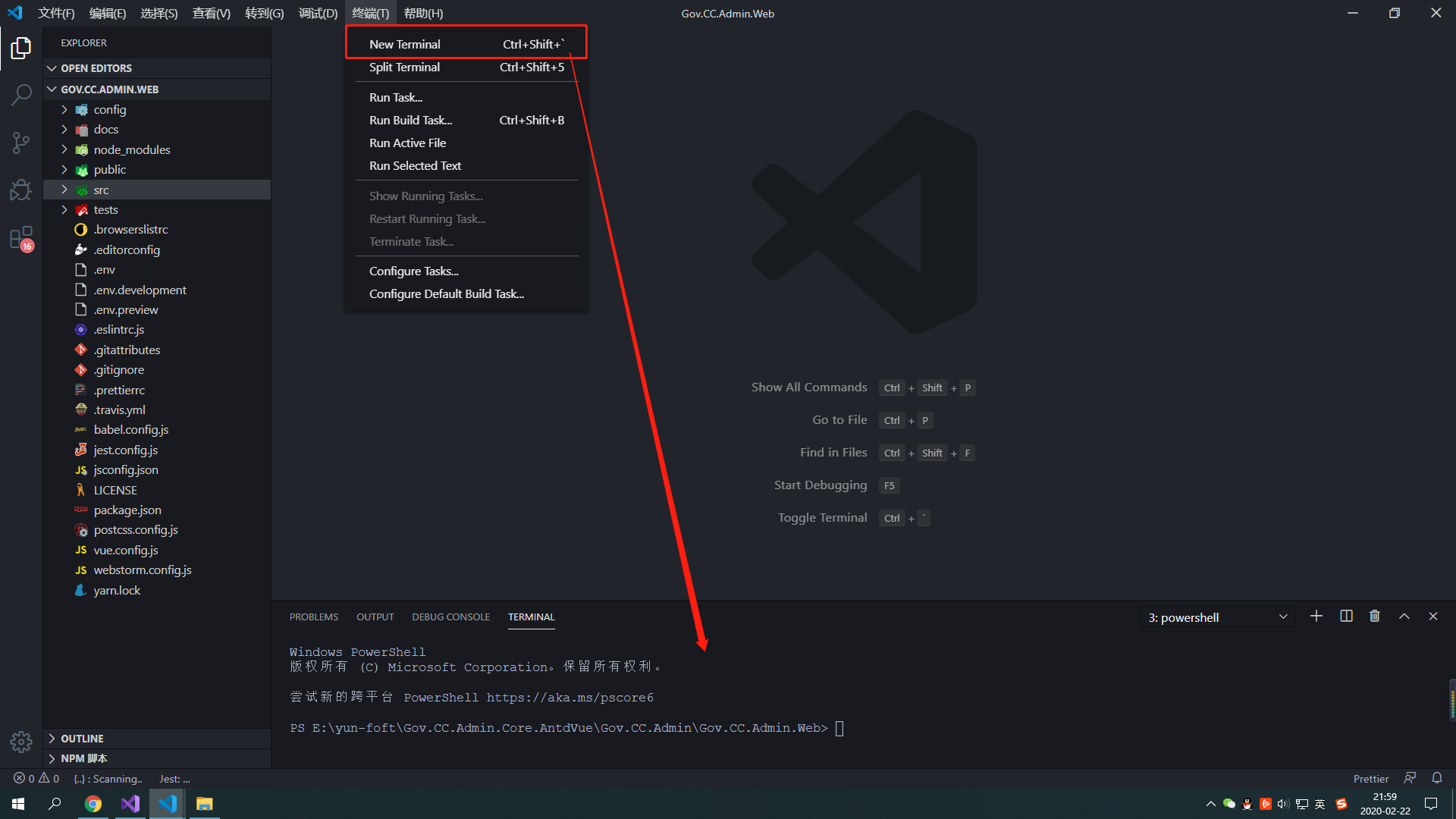Click the Manage gear icon

pos(21,741)
